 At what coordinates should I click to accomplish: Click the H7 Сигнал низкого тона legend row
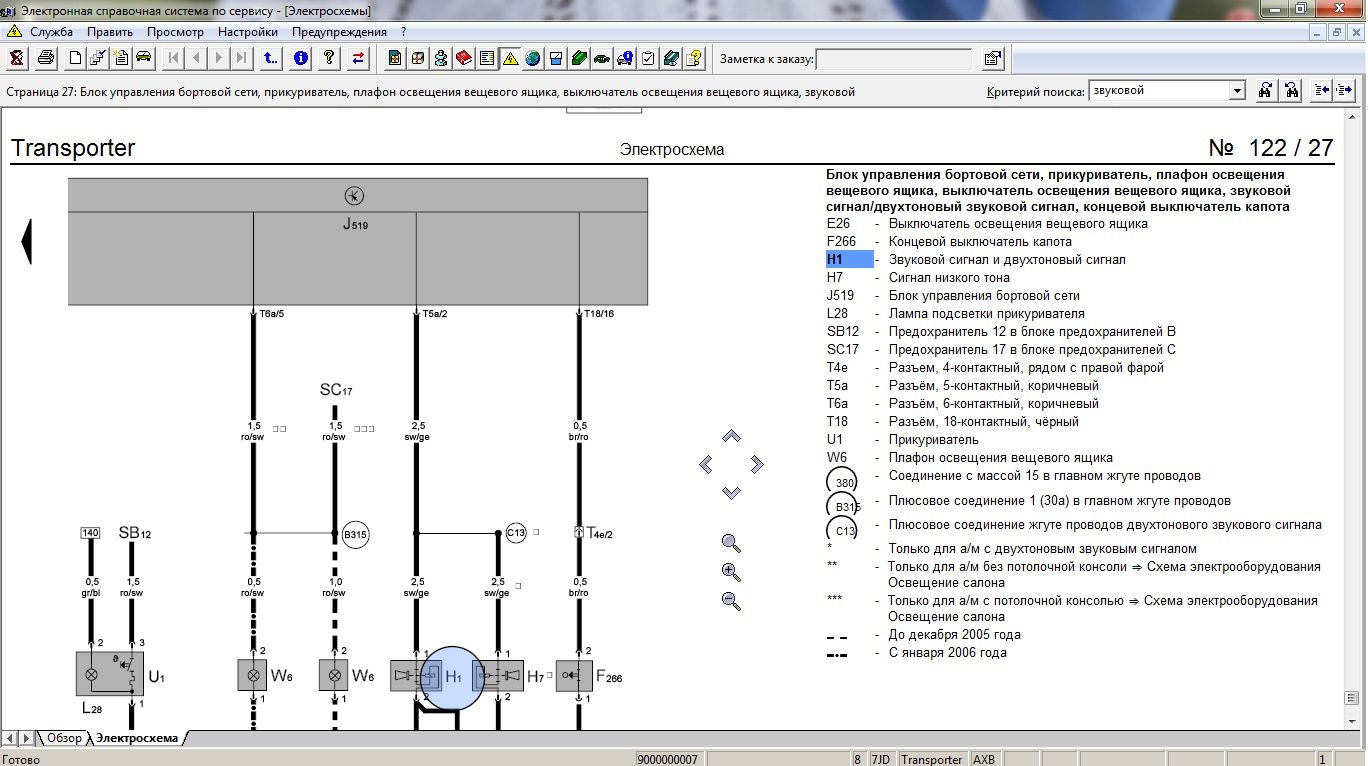click(x=918, y=277)
